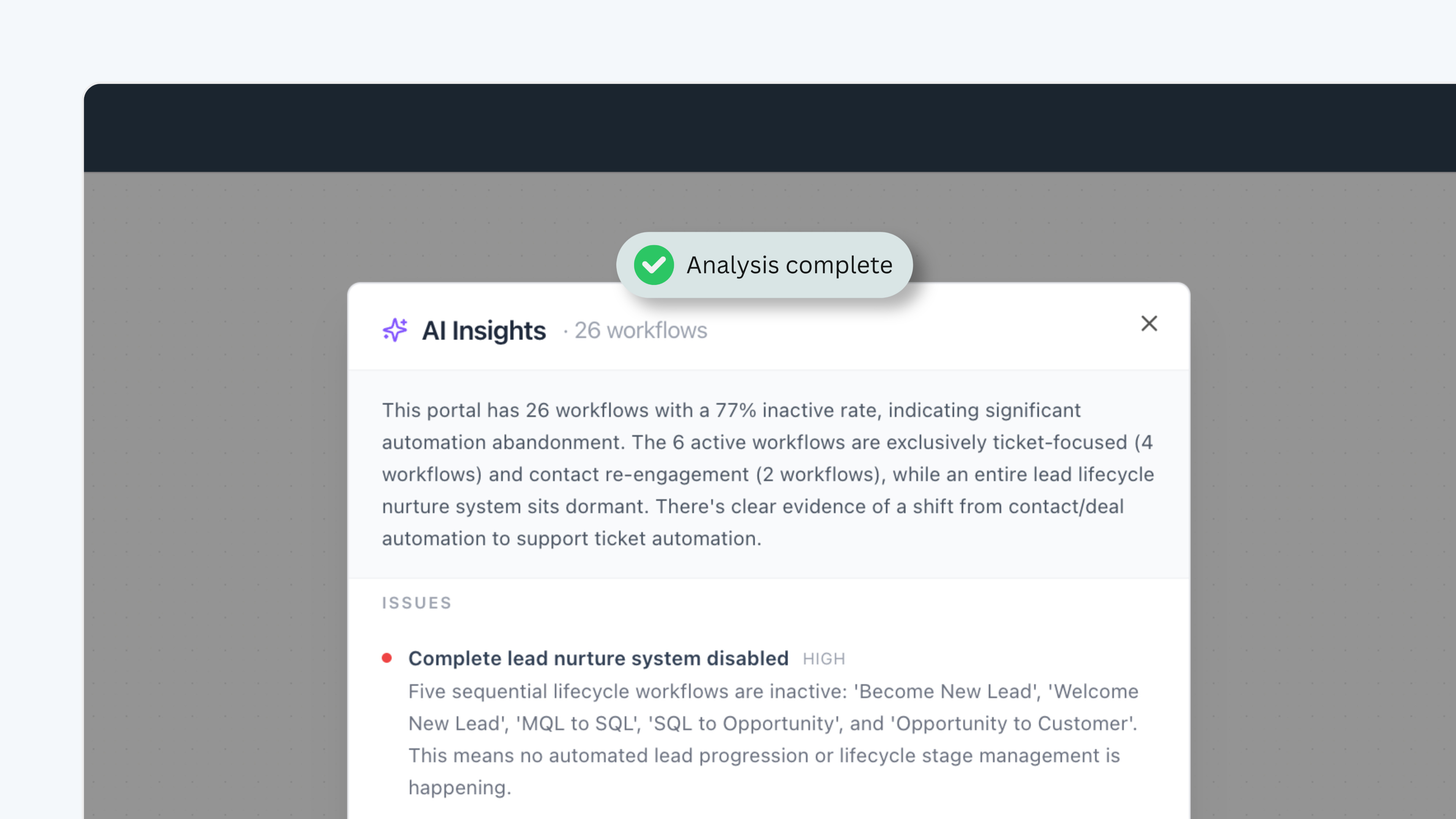Toggle the HIGH severity badge
Screen dimensions: 1456x819
coord(823,659)
